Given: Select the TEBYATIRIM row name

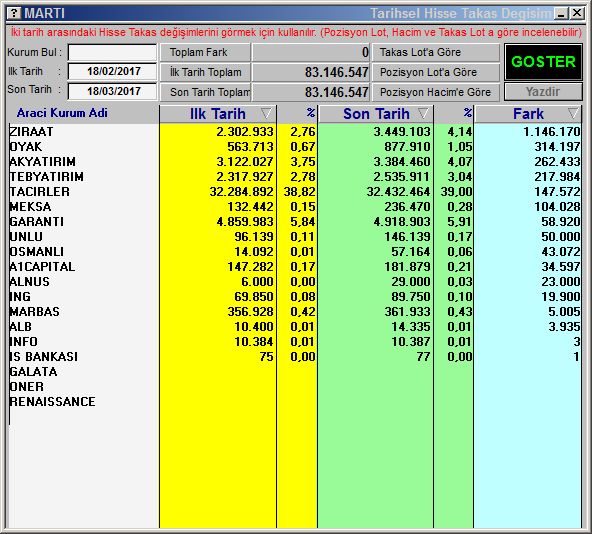Looking at the screenshot, I should [x=47, y=176].
